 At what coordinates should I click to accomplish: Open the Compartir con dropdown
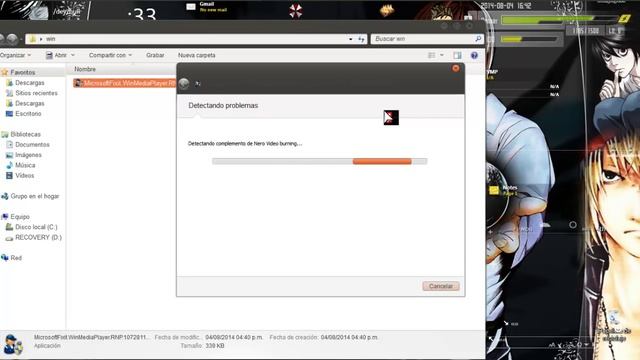[110, 55]
